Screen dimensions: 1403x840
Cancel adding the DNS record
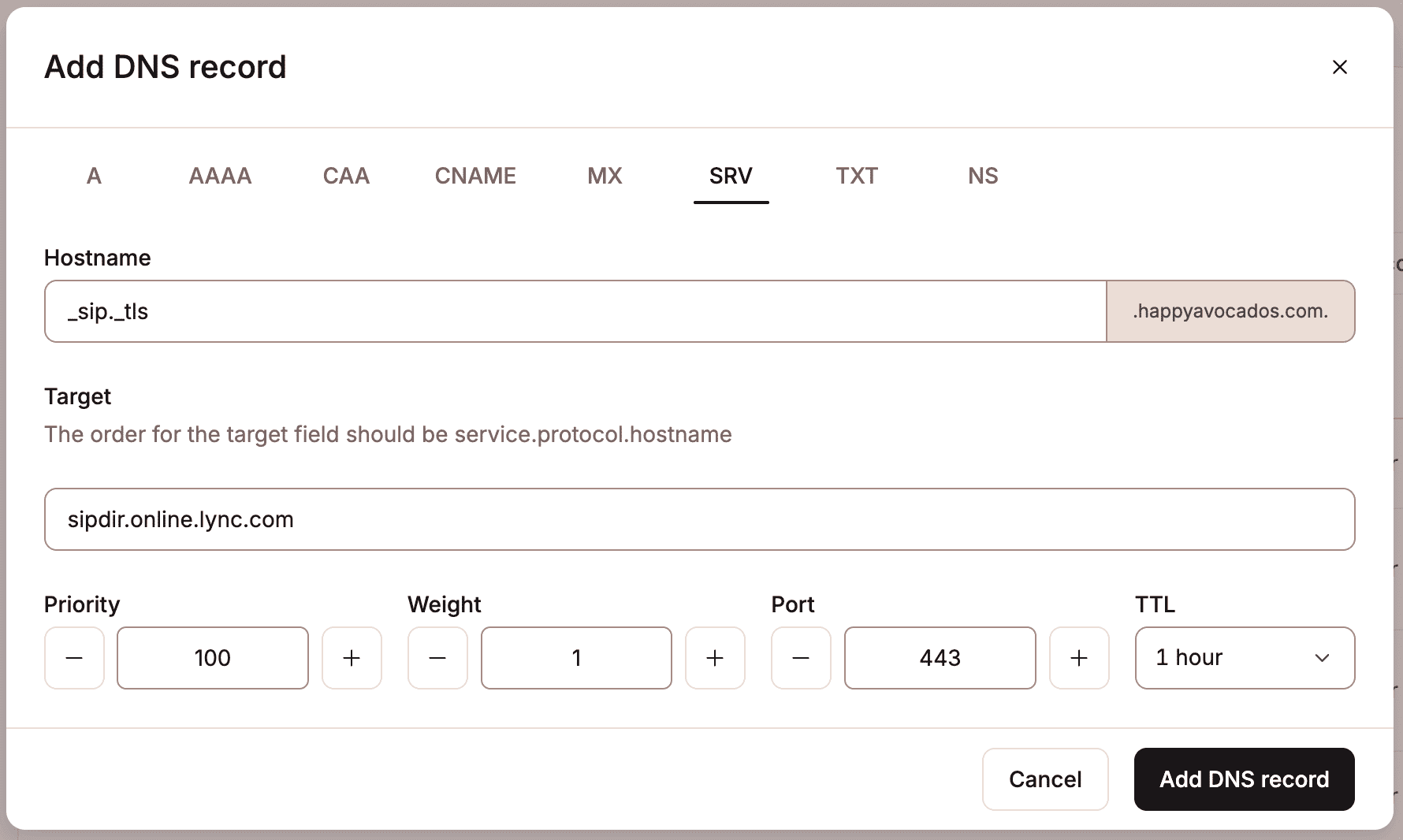click(x=1045, y=779)
